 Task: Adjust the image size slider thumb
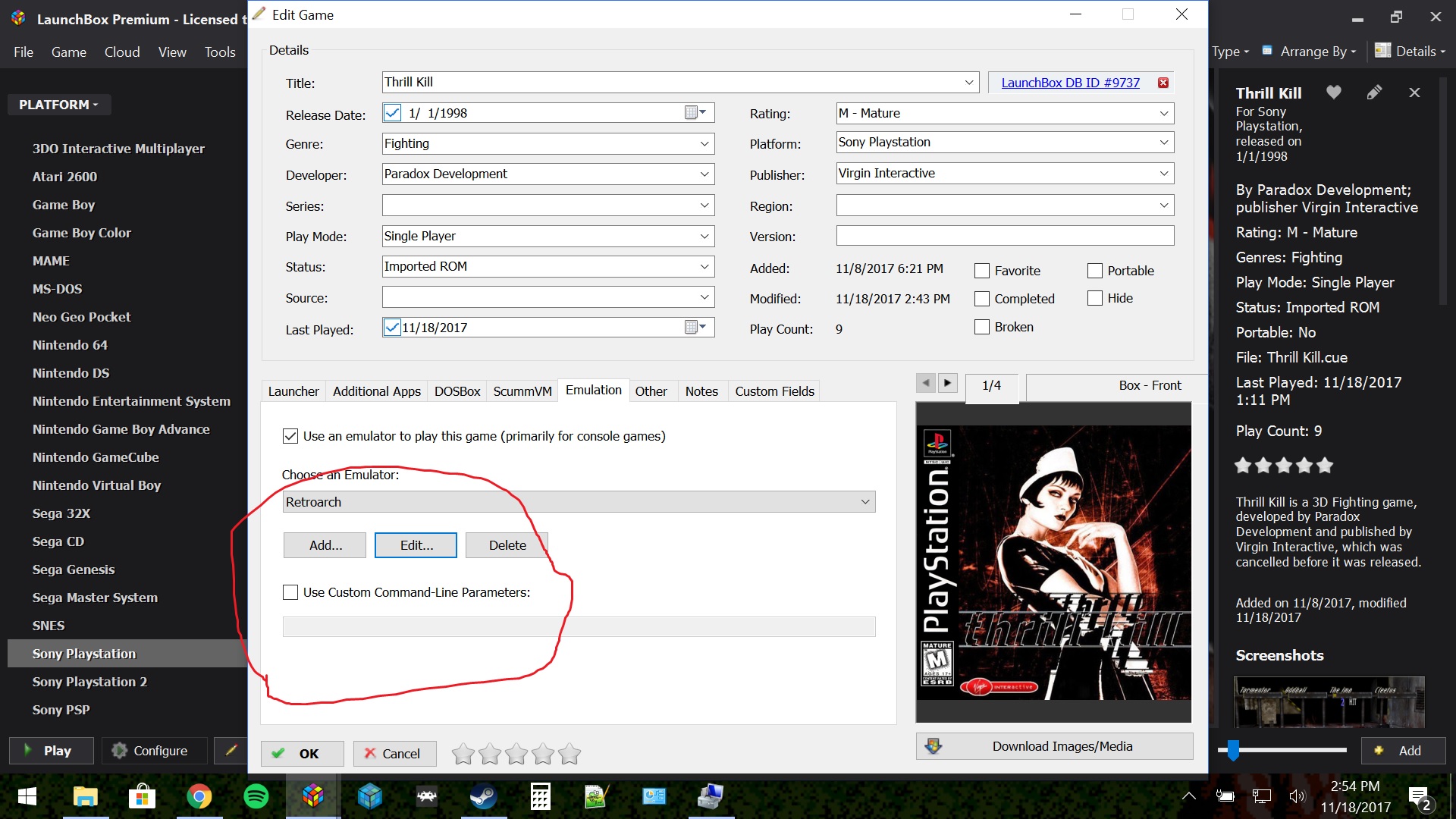[x=1233, y=750]
